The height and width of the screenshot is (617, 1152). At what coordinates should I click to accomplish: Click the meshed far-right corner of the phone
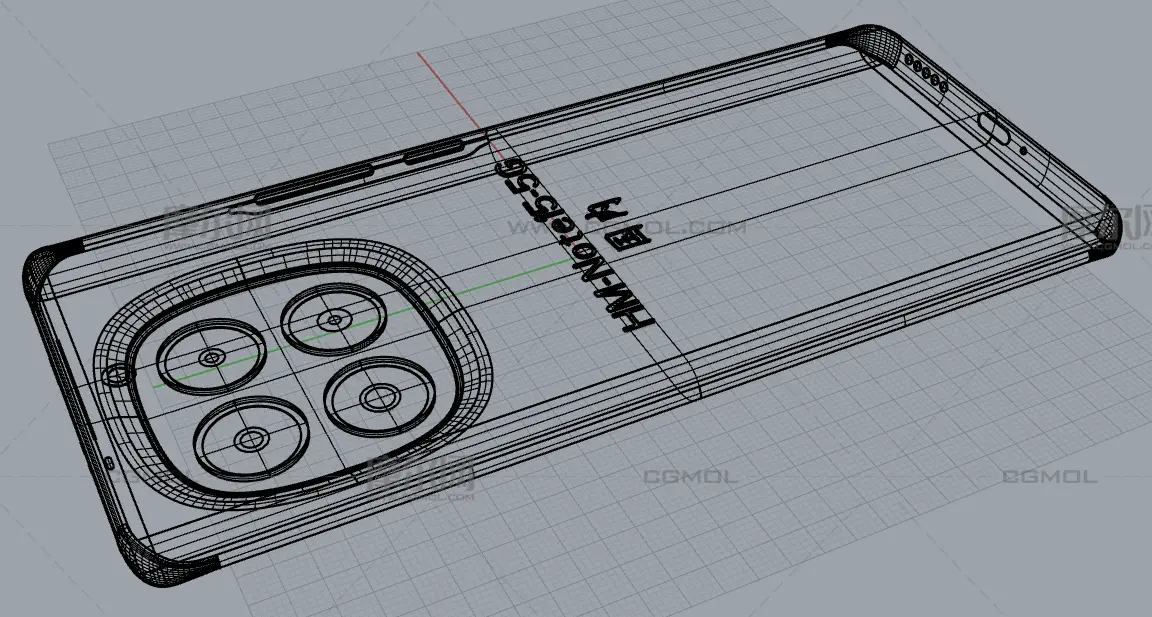(1107, 225)
